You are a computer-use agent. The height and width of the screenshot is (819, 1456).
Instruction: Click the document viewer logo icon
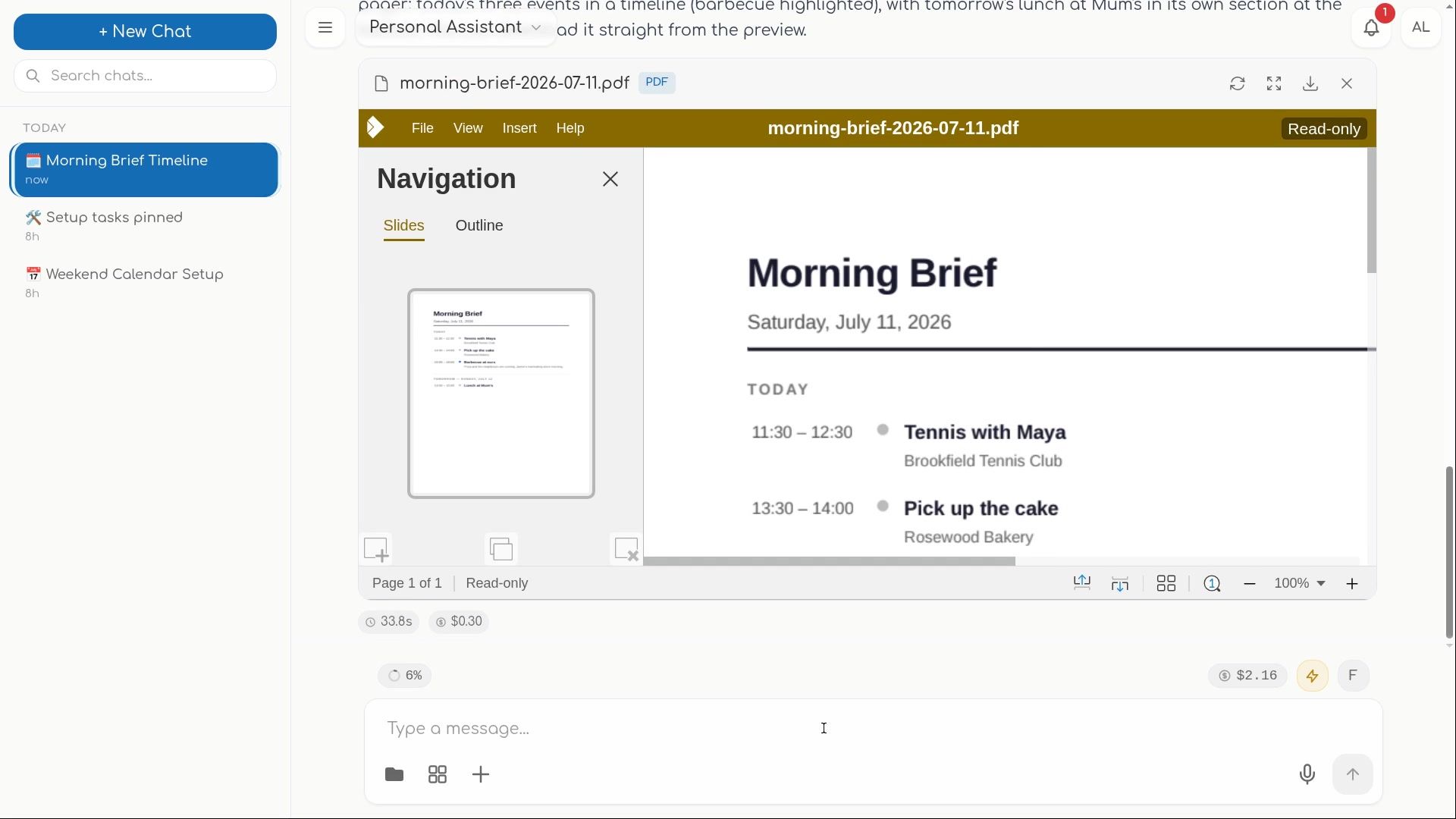point(375,127)
